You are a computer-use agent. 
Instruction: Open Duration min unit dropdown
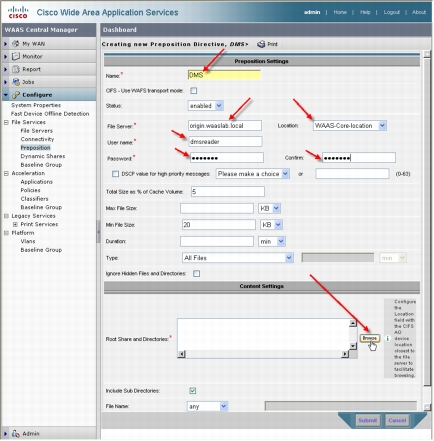tap(272, 241)
